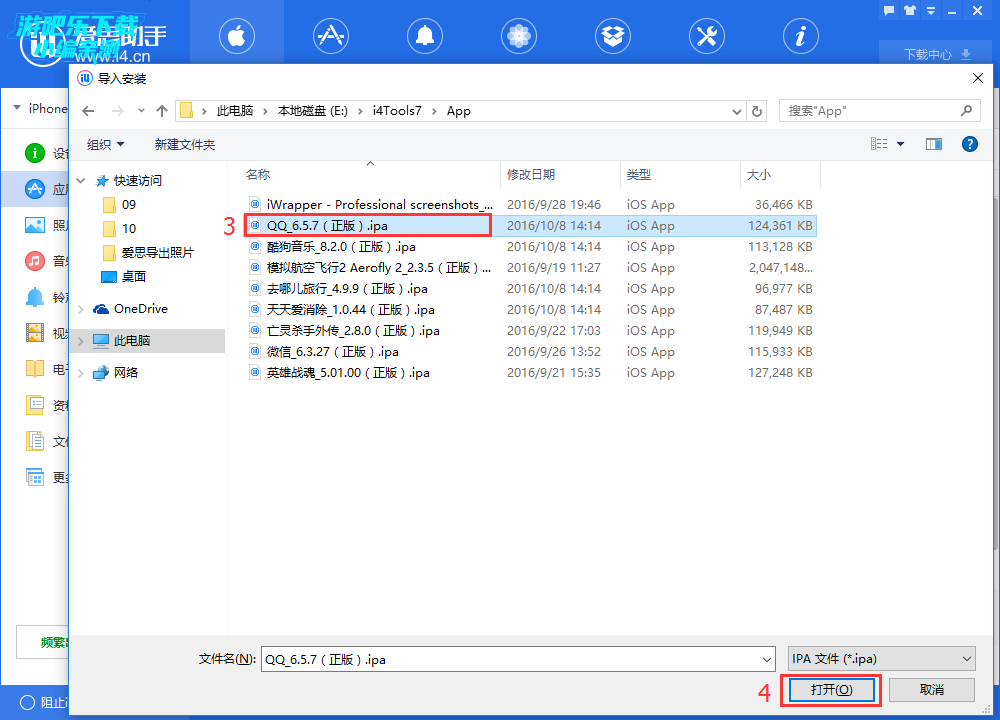Open the toolbox wrench tab in main toolbar

tap(707, 36)
